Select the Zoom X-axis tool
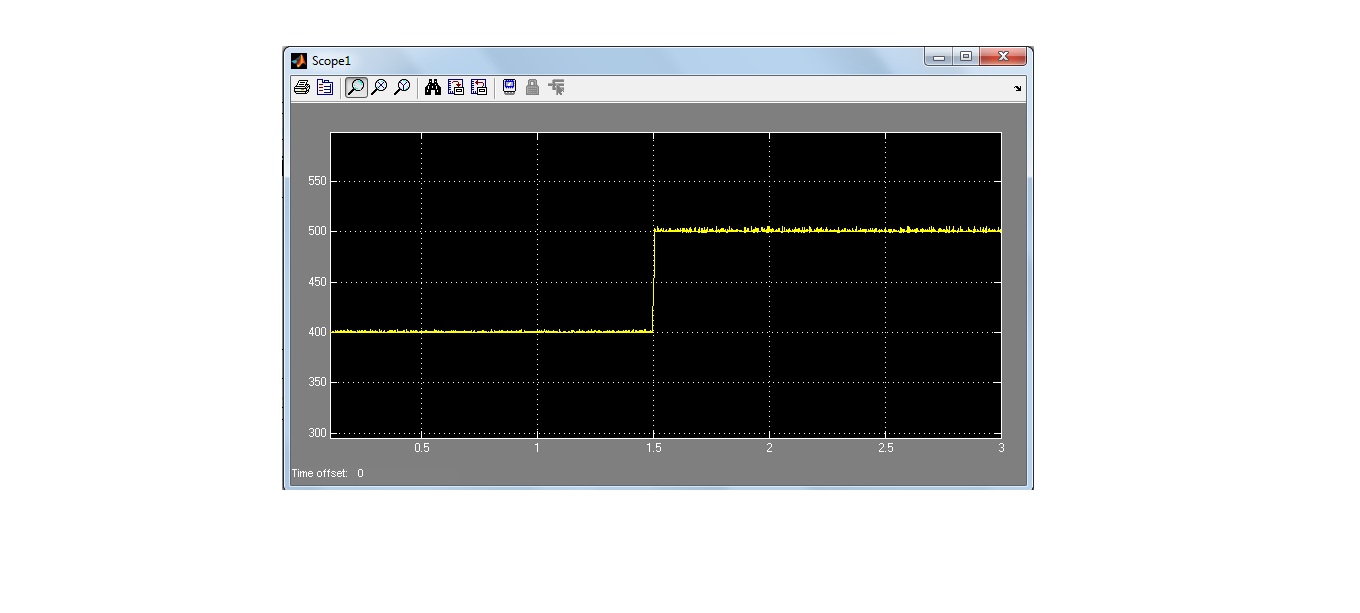The height and width of the screenshot is (613, 1360). 379,88
